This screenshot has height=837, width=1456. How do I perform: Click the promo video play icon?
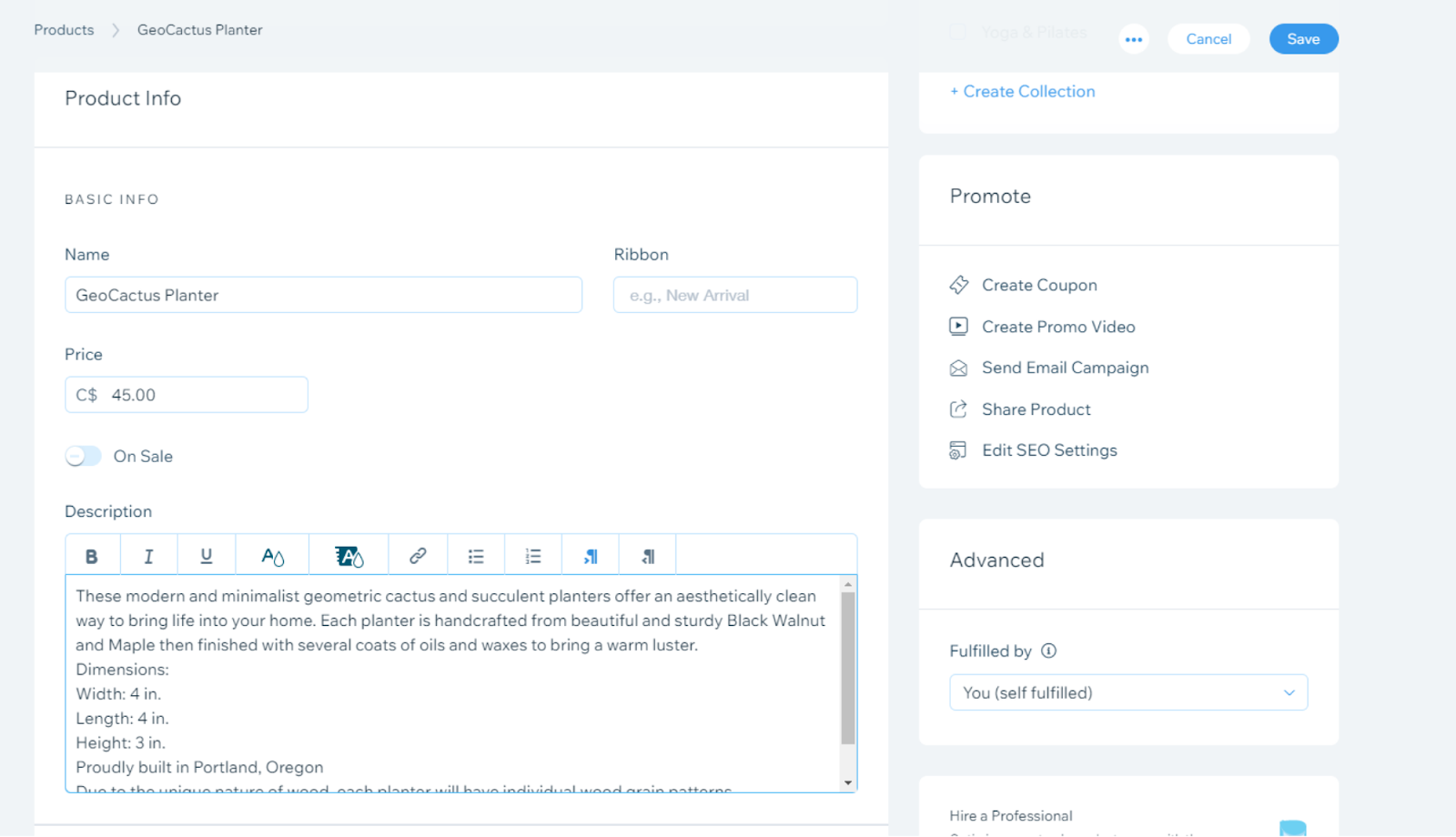[959, 326]
